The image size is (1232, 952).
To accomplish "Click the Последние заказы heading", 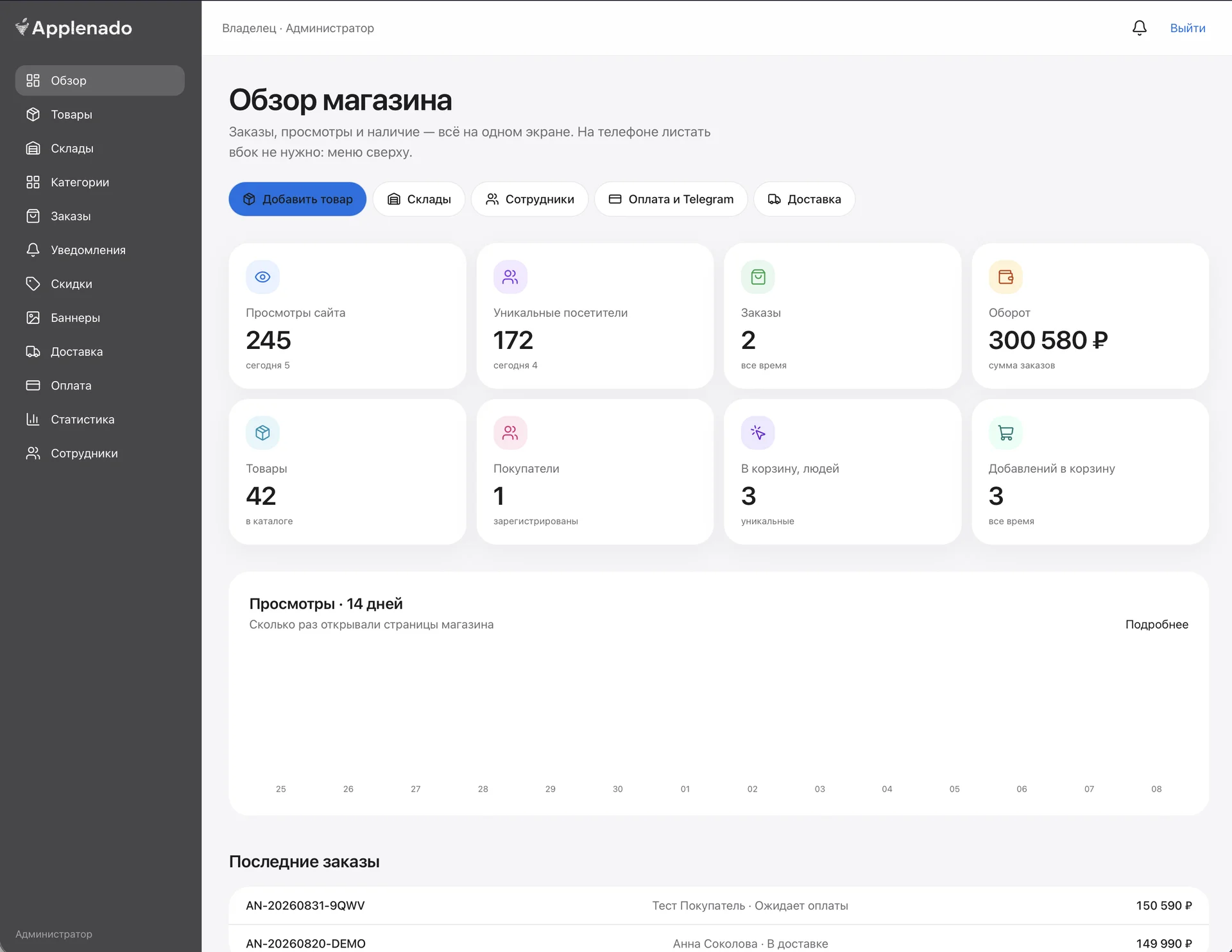I will point(304,862).
